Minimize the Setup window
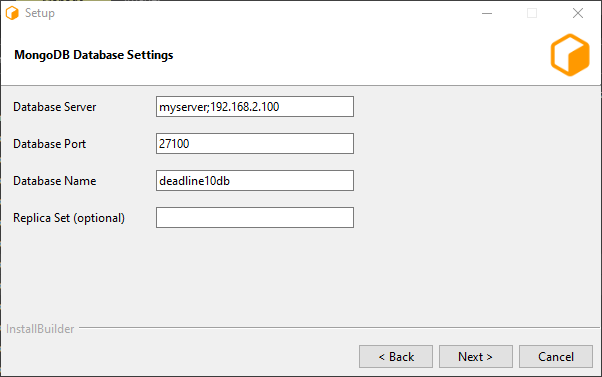The image size is (602, 377). (x=487, y=13)
